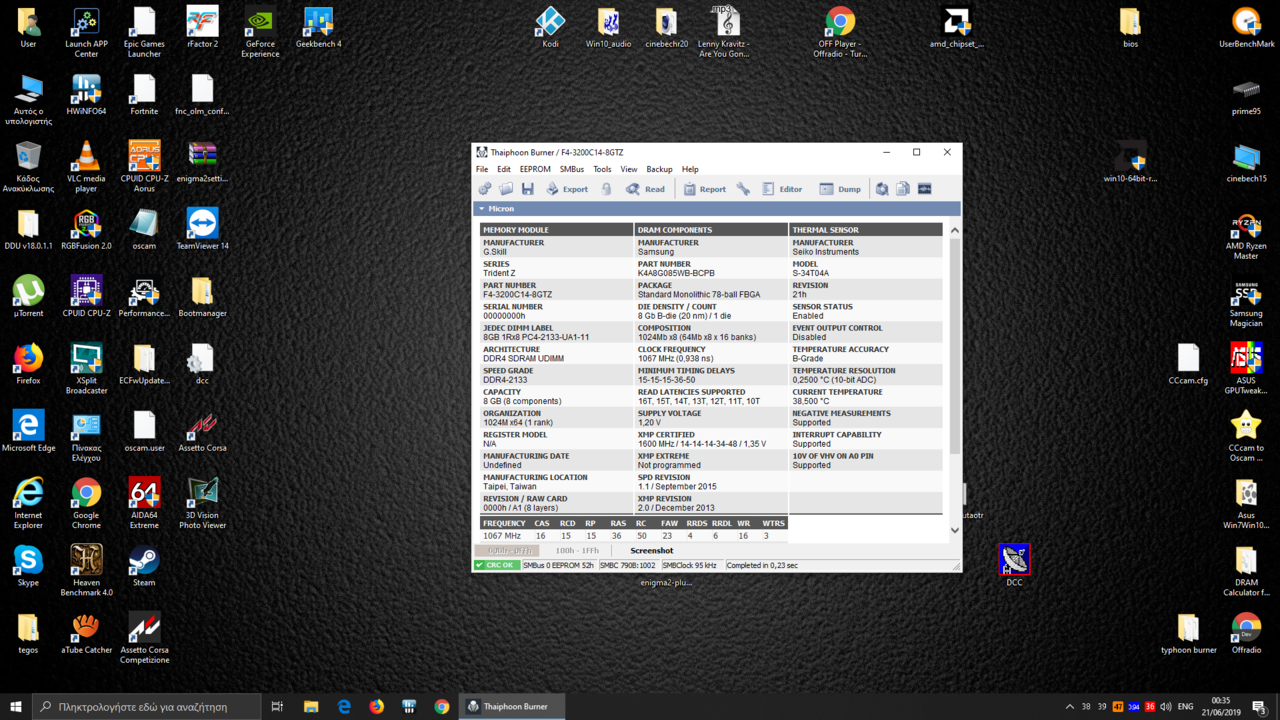The width and height of the screenshot is (1280, 720).
Task: Click current temperature value 38,500 °C
Action: coord(811,401)
